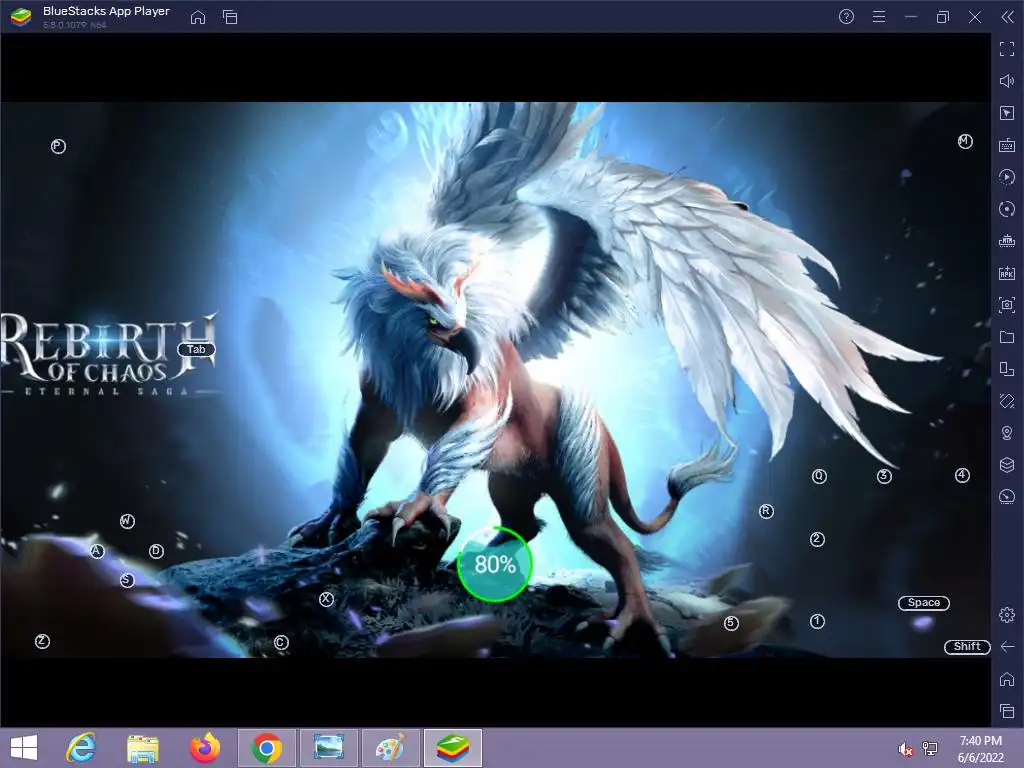Click the Shift key overlay
The height and width of the screenshot is (768, 1024).
[x=967, y=647]
